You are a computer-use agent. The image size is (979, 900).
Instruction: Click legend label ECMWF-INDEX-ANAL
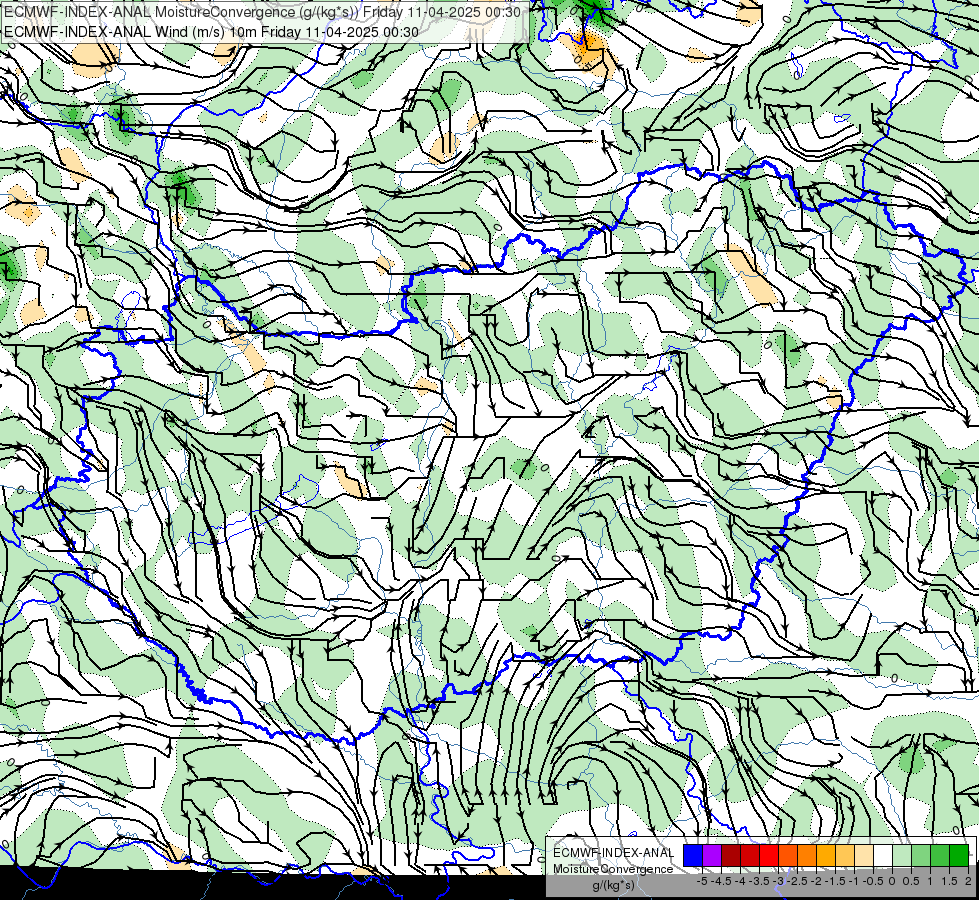click(x=614, y=853)
